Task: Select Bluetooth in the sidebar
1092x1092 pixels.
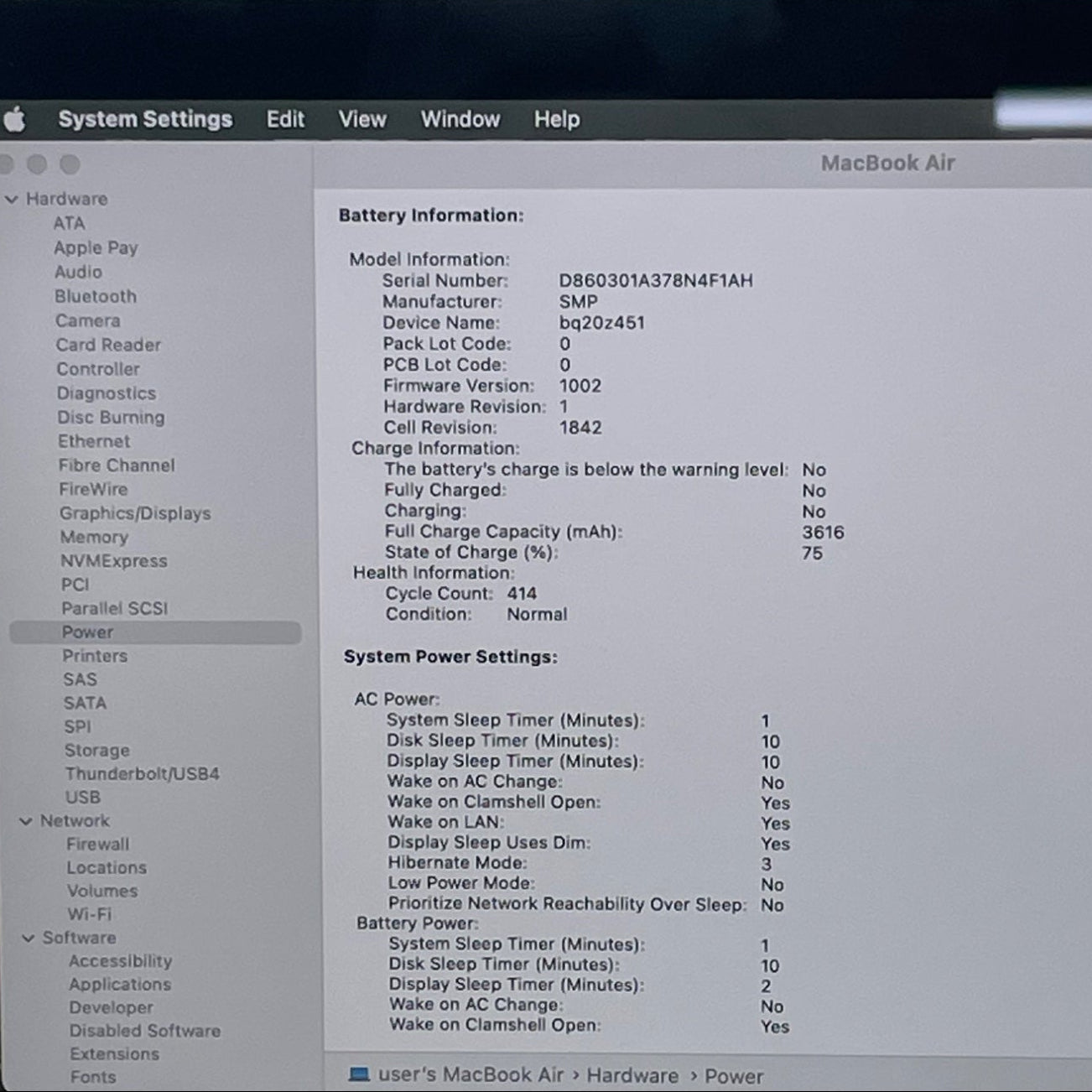Action: pyautogui.click(x=96, y=296)
